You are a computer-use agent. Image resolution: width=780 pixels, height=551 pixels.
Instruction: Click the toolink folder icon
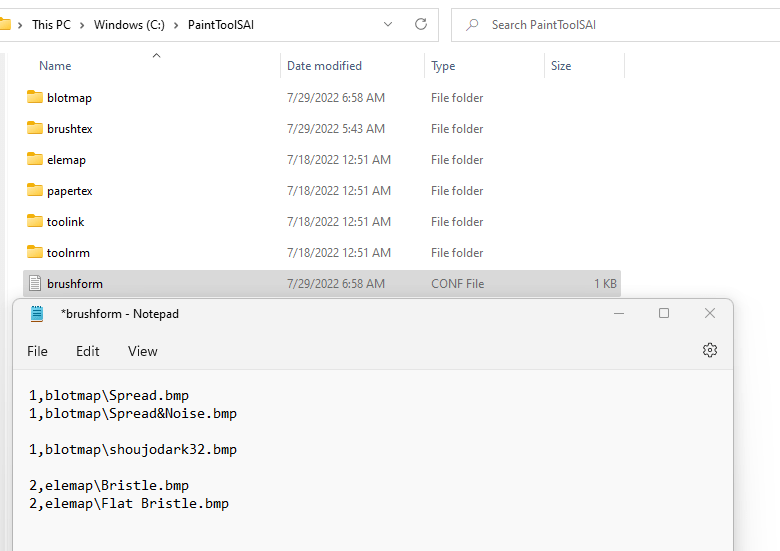point(35,221)
